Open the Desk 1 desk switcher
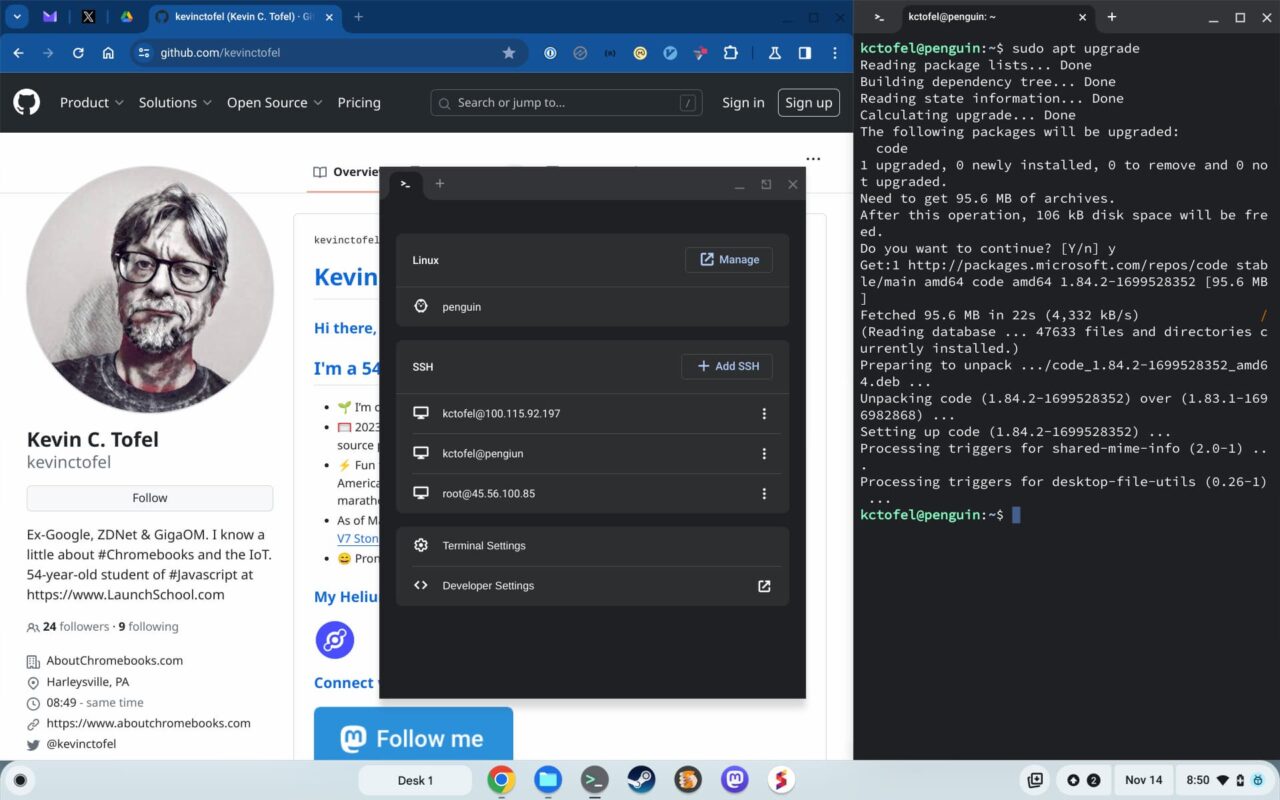Viewport: 1280px width, 800px height. pyautogui.click(x=415, y=780)
